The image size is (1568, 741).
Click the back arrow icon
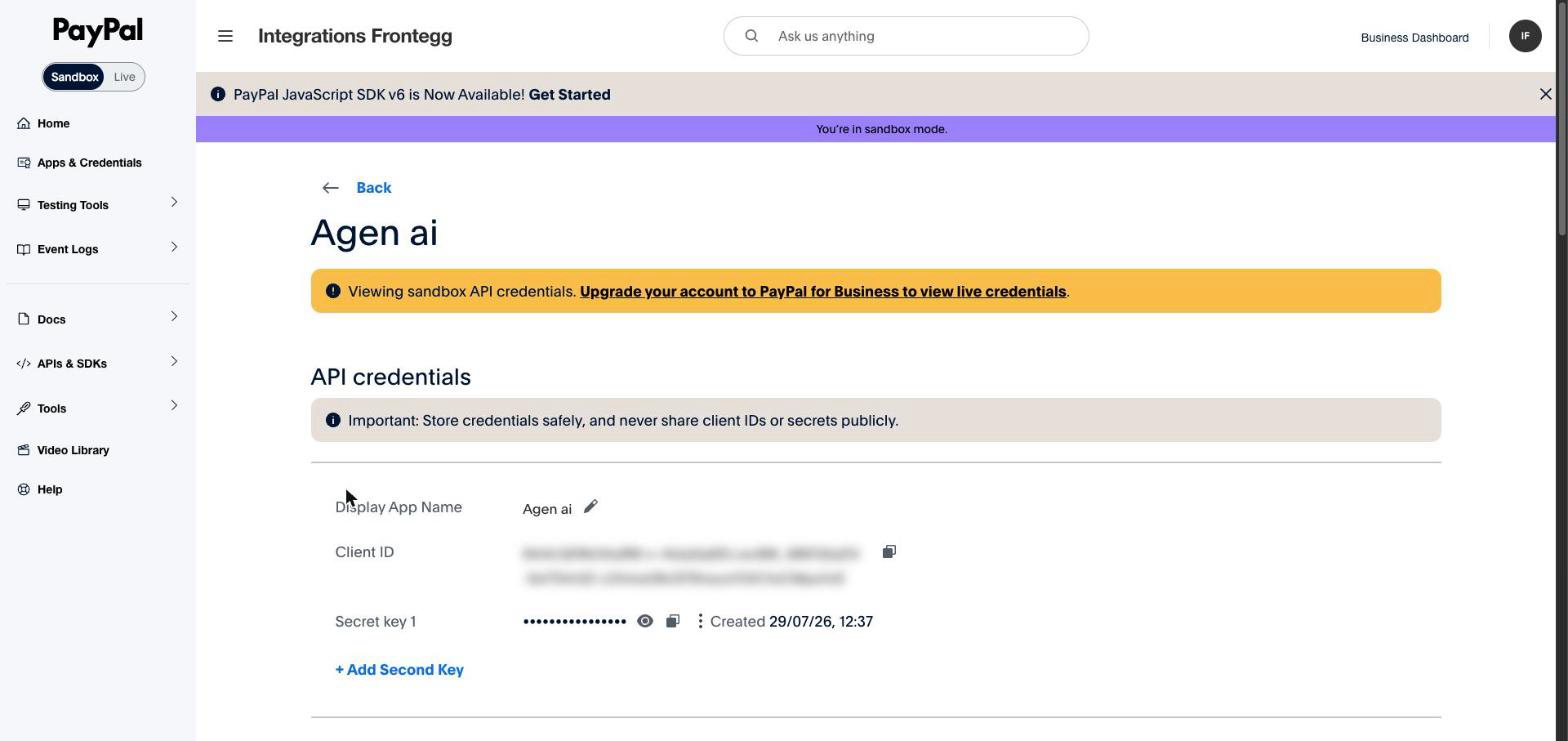point(330,188)
